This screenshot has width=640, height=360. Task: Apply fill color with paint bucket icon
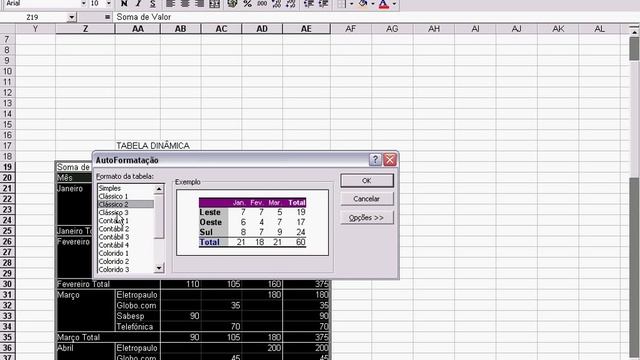(x=362, y=4)
